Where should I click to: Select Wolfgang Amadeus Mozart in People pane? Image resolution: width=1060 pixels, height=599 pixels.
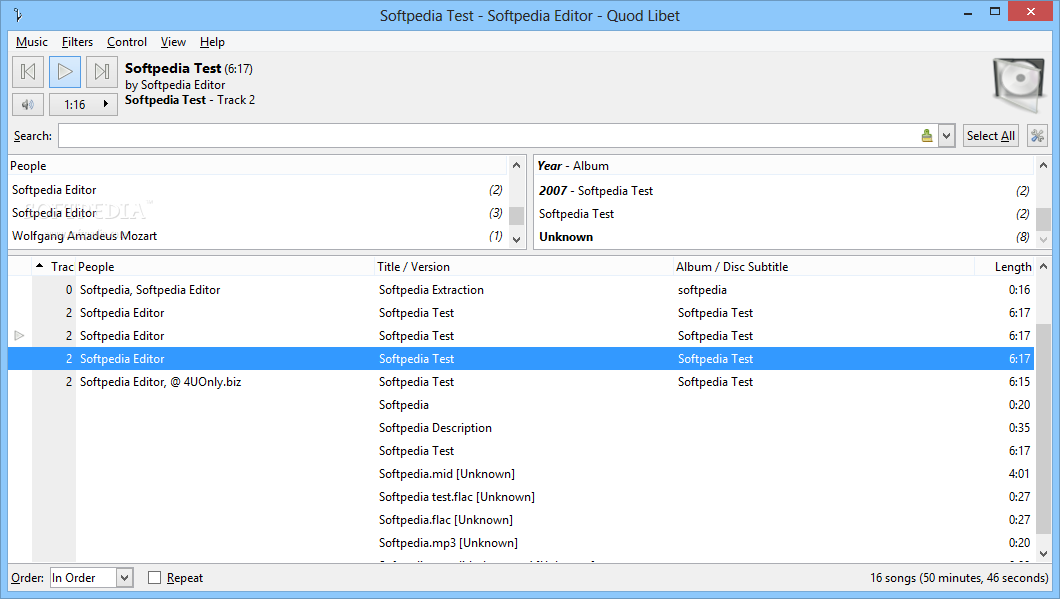[257, 237]
